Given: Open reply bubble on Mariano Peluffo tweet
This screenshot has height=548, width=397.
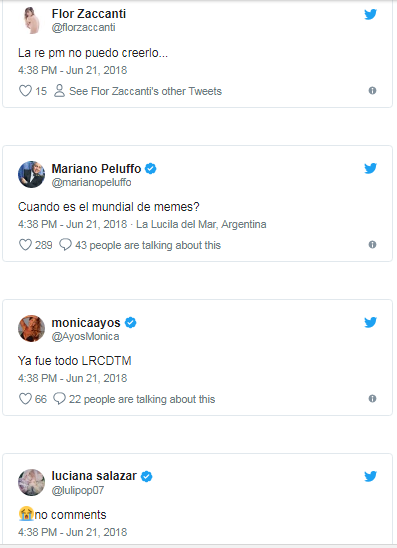Looking at the screenshot, I should click(x=65, y=245).
